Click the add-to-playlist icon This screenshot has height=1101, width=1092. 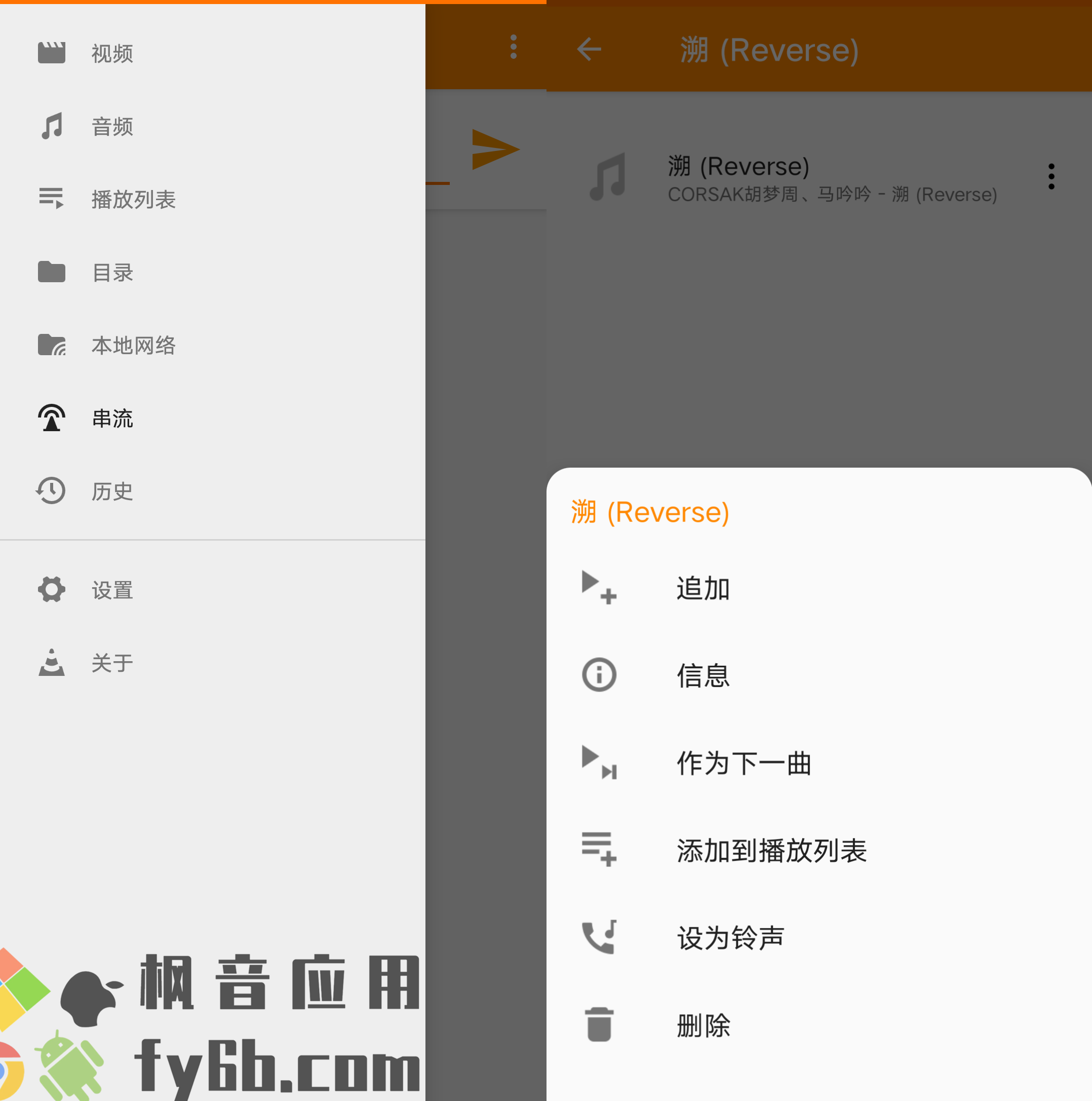[x=599, y=850]
